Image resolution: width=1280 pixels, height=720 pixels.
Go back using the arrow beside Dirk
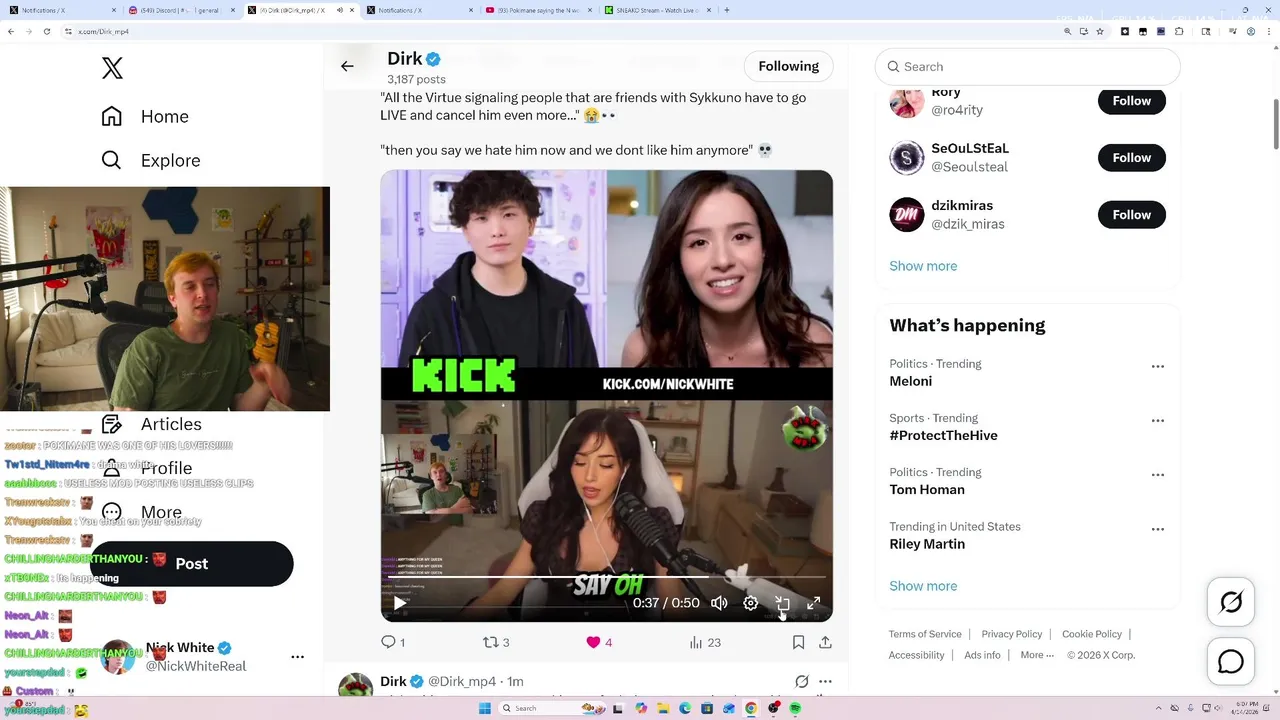(347, 66)
